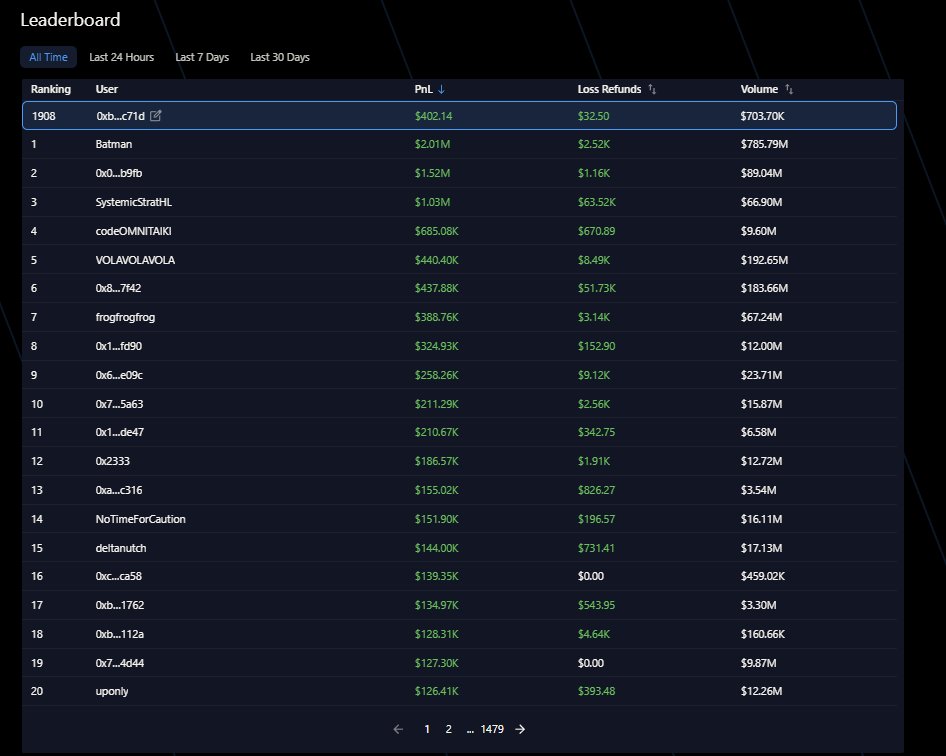Select user 0x0...b9fb in the table
The height and width of the screenshot is (756, 946).
[x=119, y=173]
